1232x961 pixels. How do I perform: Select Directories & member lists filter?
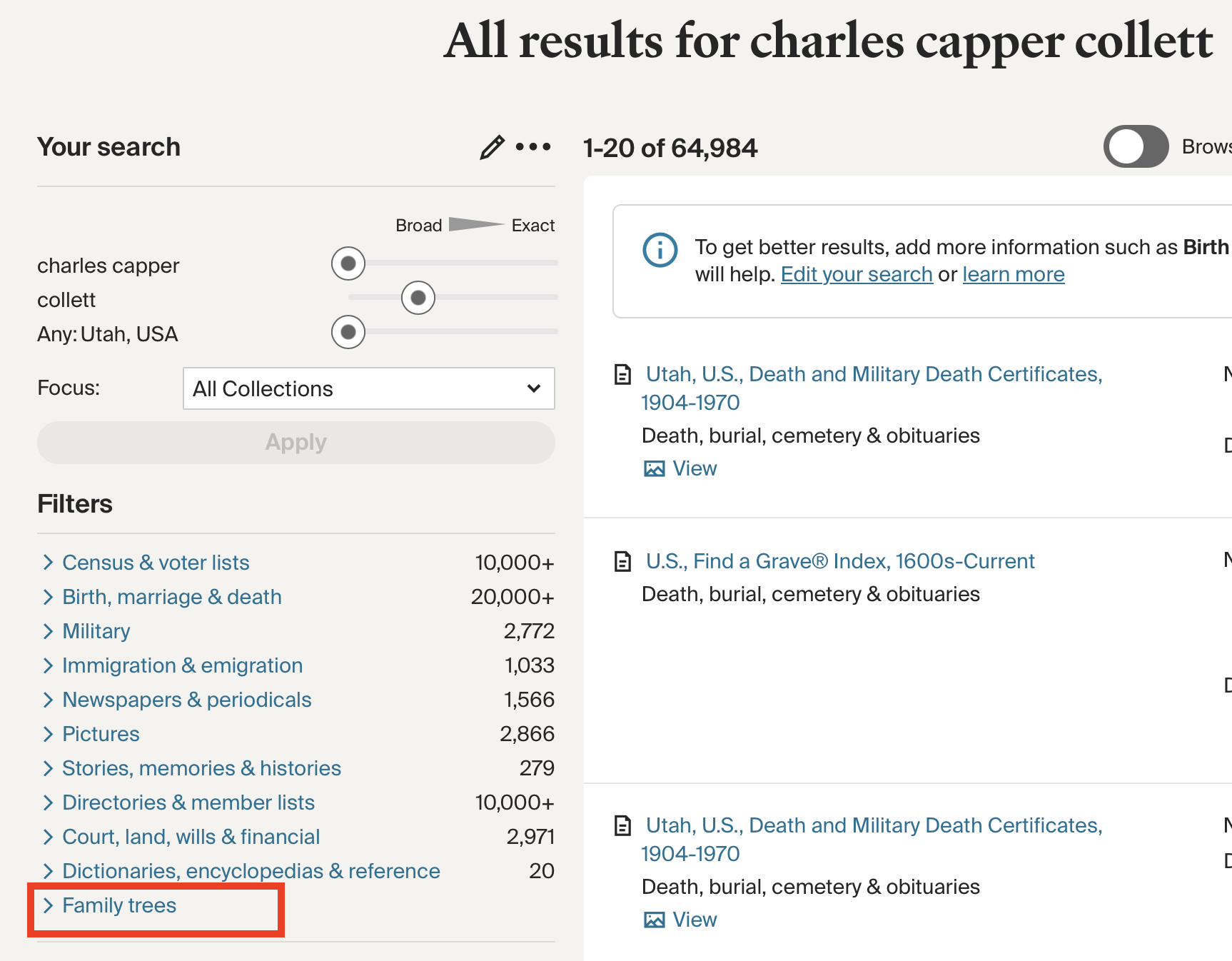188,802
